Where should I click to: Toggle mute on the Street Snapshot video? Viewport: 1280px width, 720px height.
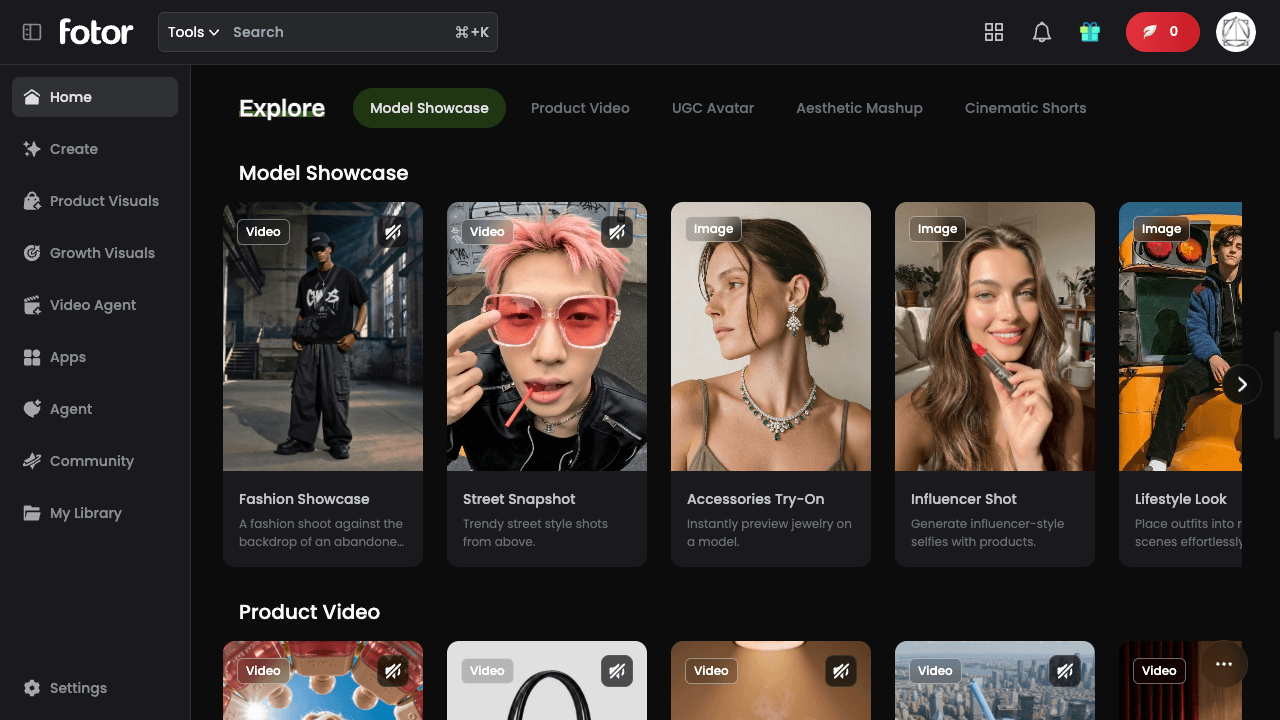click(617, 232)
